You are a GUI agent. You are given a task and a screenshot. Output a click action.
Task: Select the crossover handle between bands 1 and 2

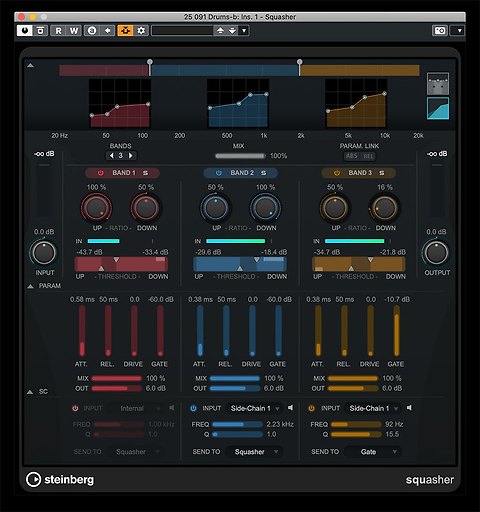(150, 62)
